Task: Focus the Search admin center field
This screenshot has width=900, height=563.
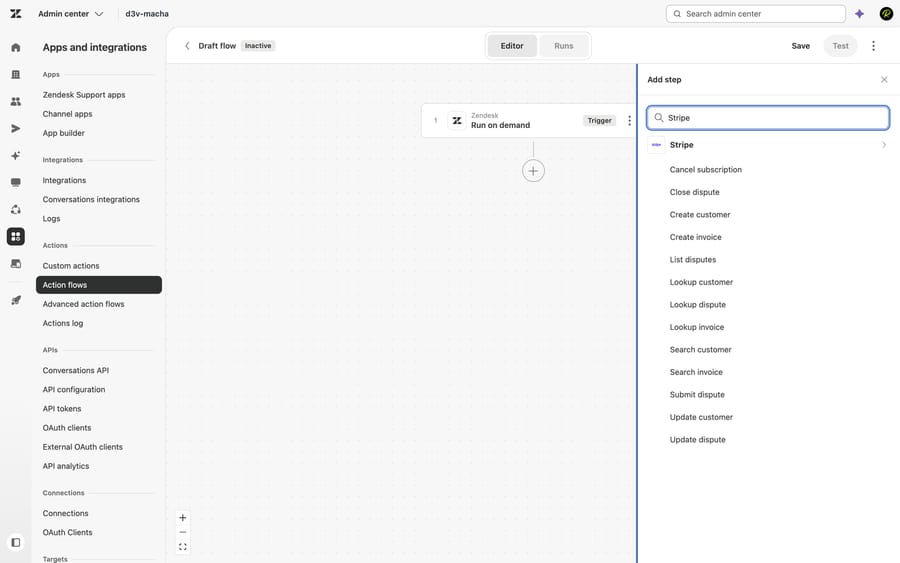Action: (755, 14)
